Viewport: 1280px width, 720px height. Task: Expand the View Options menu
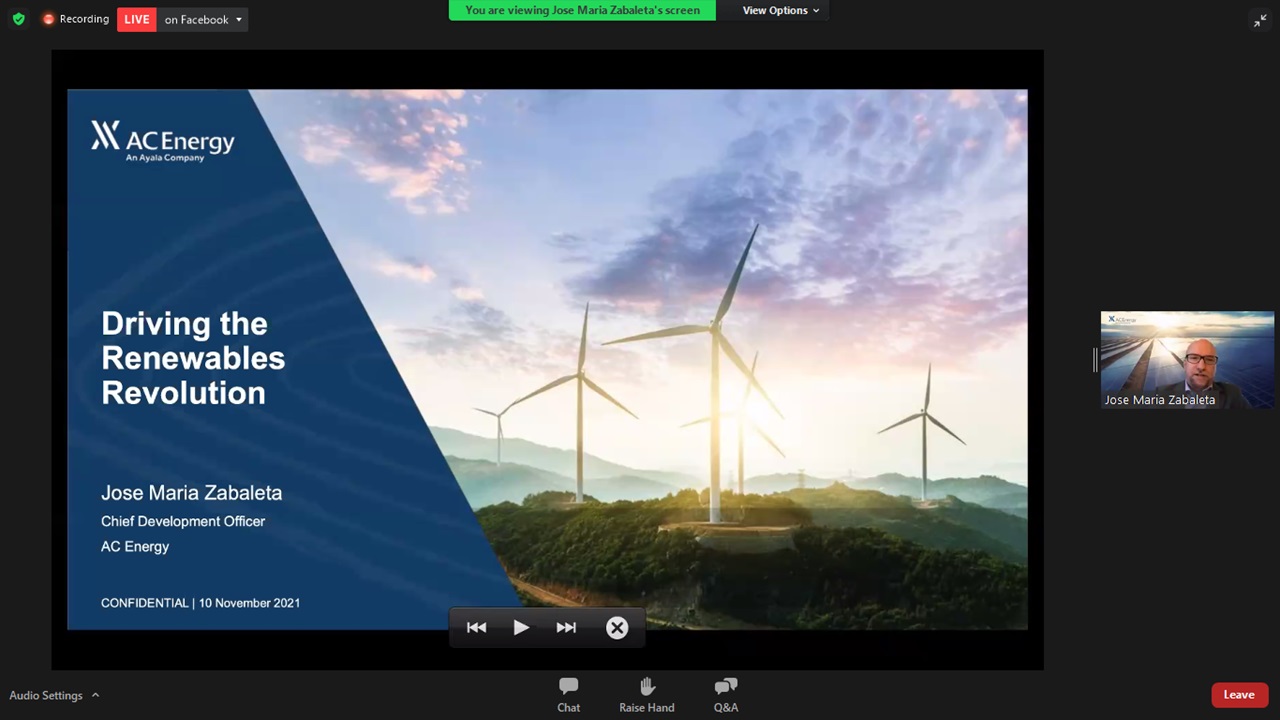click(x=780, y=10)
